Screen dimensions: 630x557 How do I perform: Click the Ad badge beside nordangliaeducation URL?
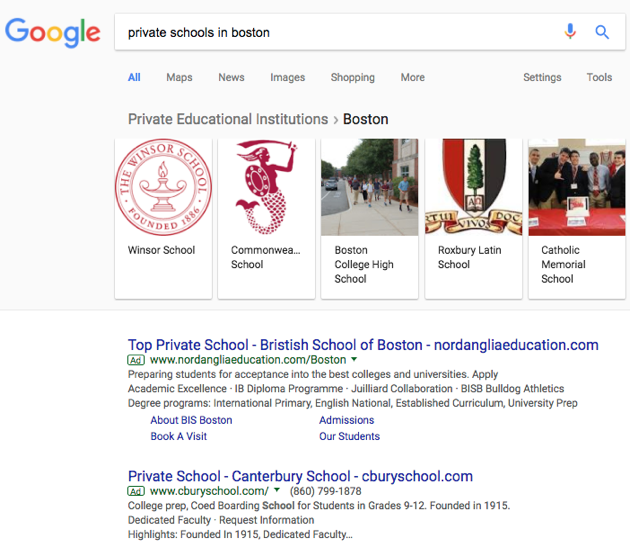pyautogui.click(x=136, y=360)
